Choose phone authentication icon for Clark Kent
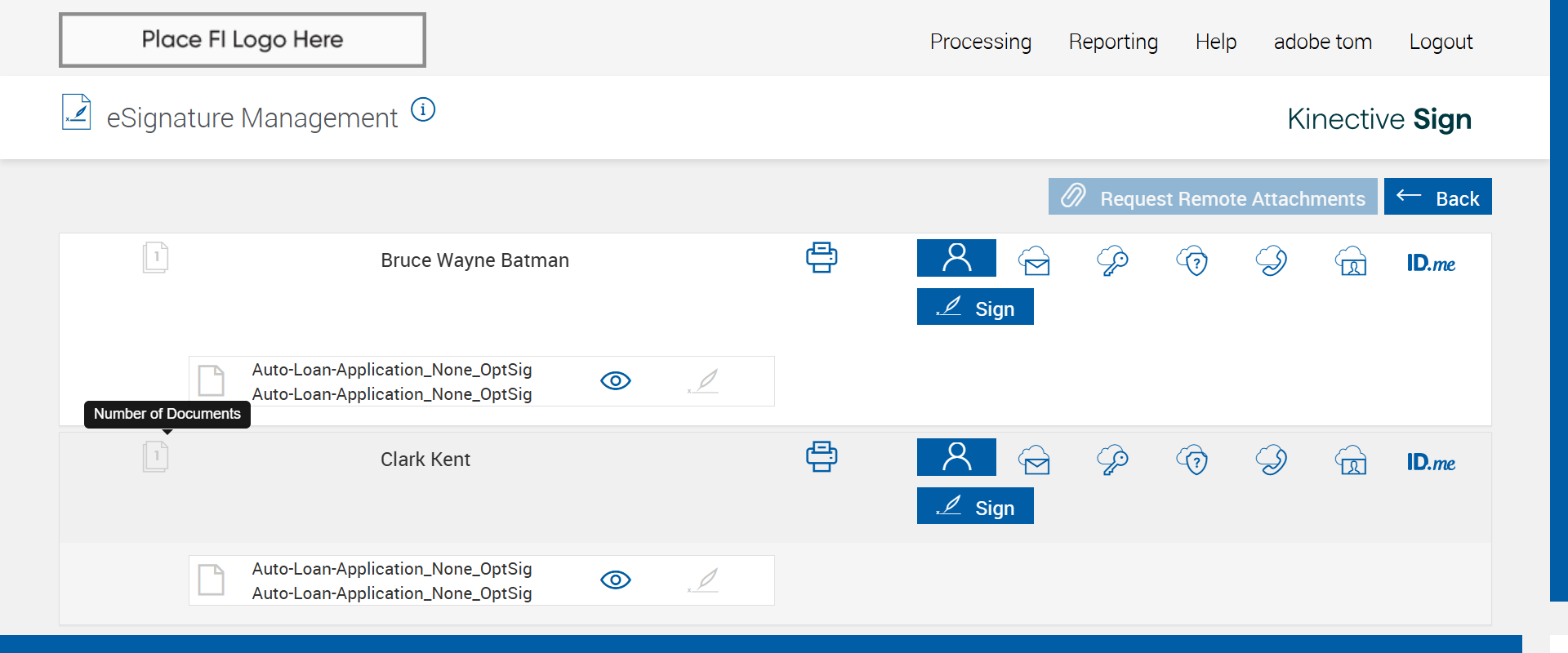 point(1272,460)
